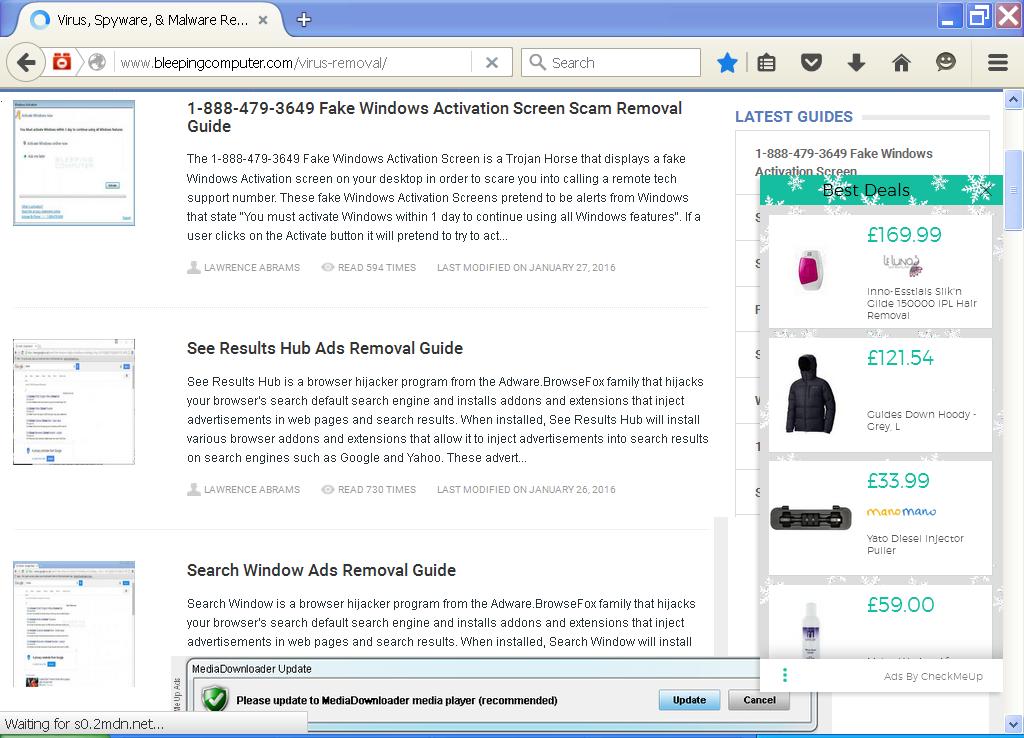Image resolution: width=1024 pixels, height=738 pixels.
Task: Cancel the MediaDownloader Update popup
Action: pyautogui.click(x=759, y=700)
